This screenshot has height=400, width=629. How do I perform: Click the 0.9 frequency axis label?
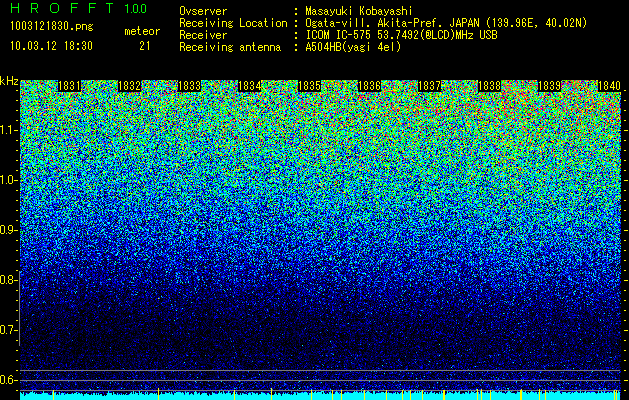point(8,230)
